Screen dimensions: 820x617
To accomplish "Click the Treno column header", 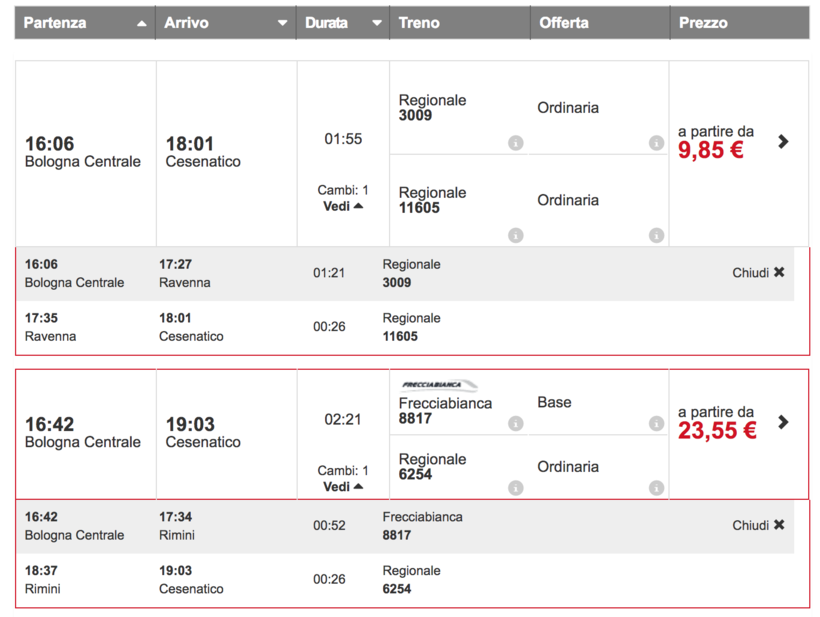I will pyautogui.click(x=419, y=23).
